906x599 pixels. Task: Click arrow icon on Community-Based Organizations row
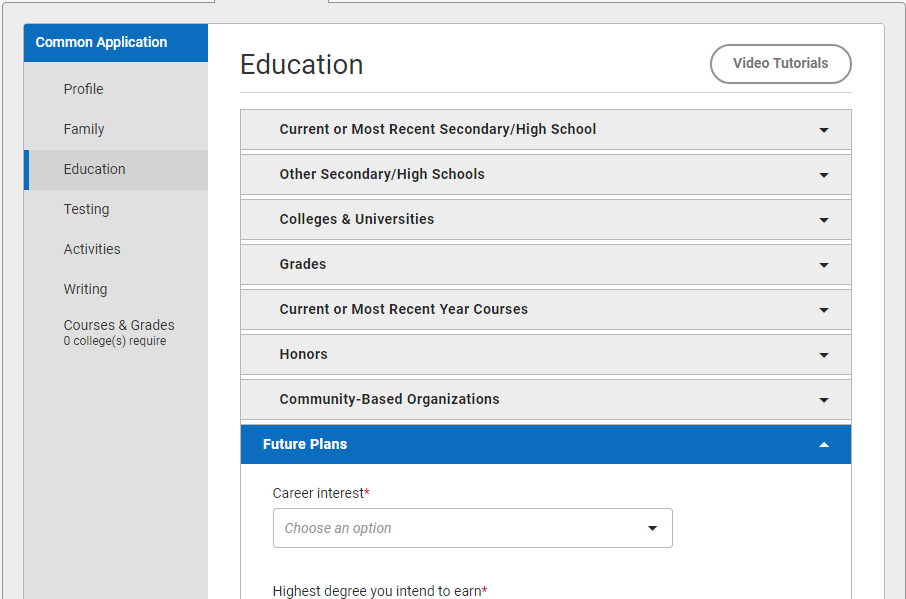824,400
